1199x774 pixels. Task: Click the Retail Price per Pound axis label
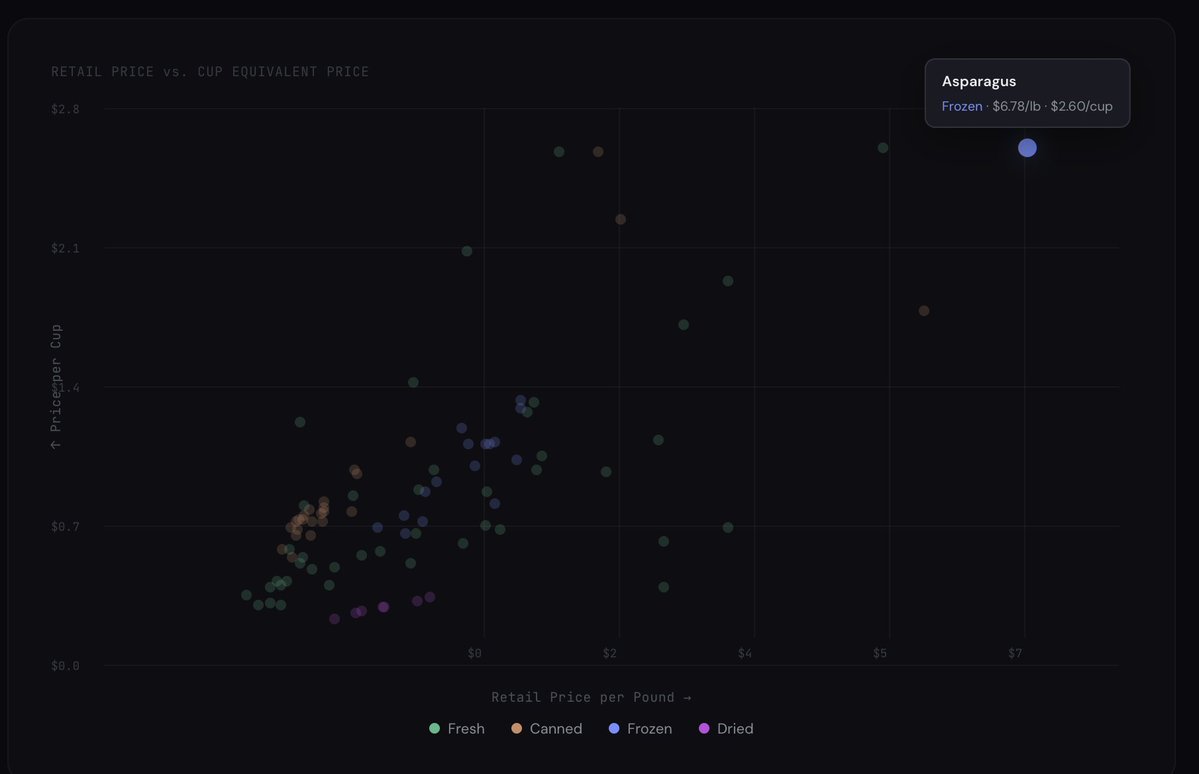coord(591,698)
